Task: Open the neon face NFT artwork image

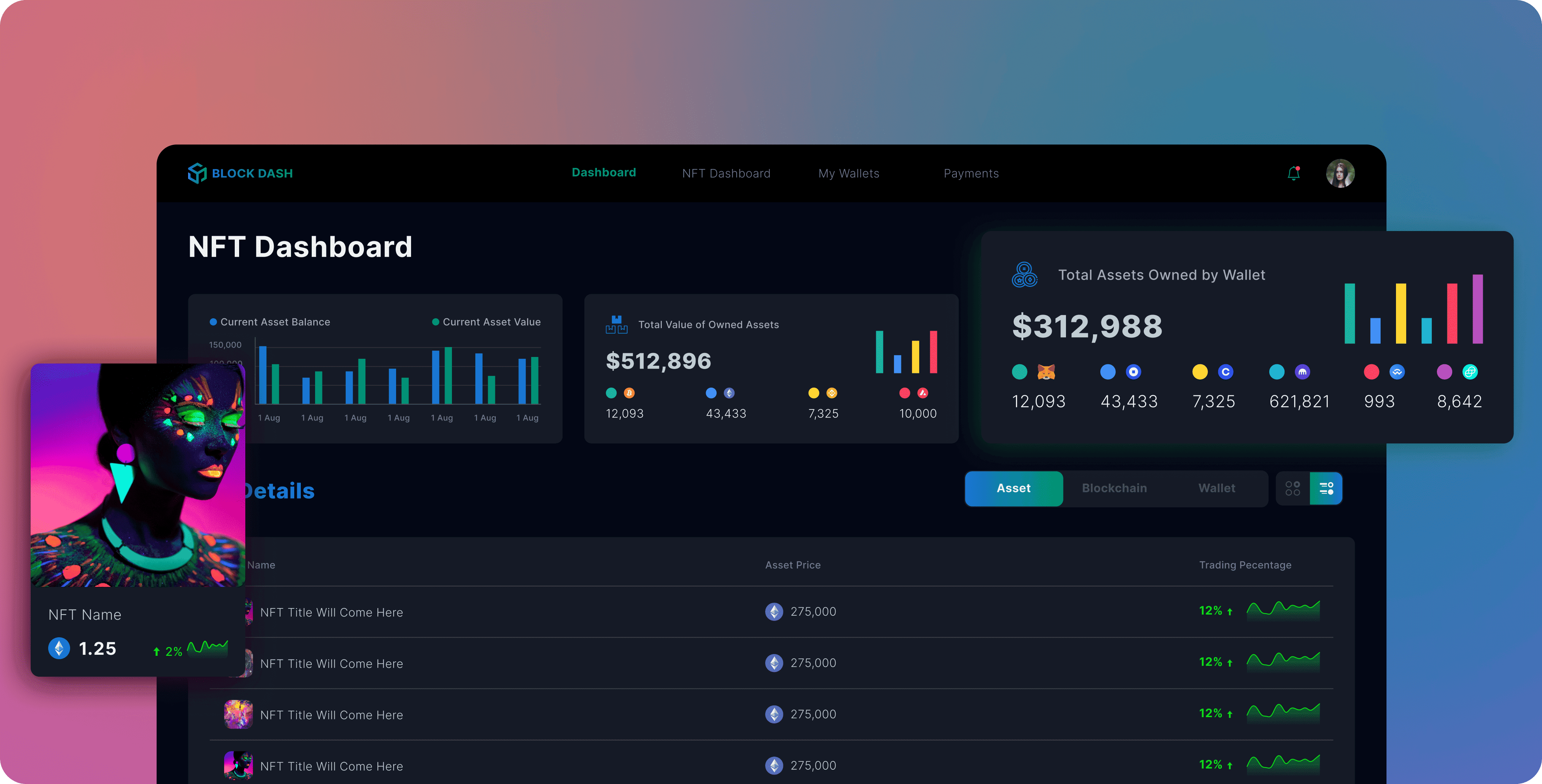Action: [138, 475]
